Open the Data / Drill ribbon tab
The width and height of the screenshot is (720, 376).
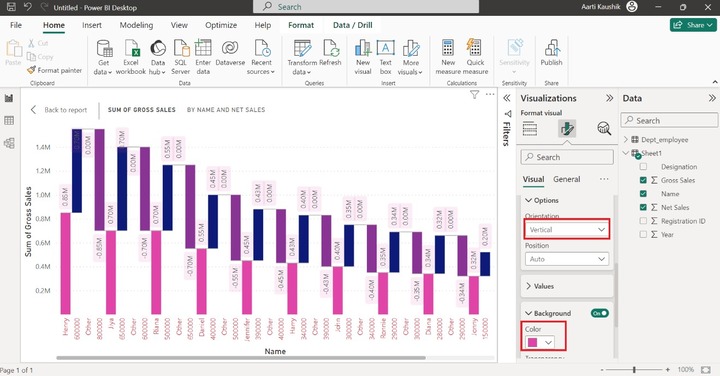coord(353,25)
